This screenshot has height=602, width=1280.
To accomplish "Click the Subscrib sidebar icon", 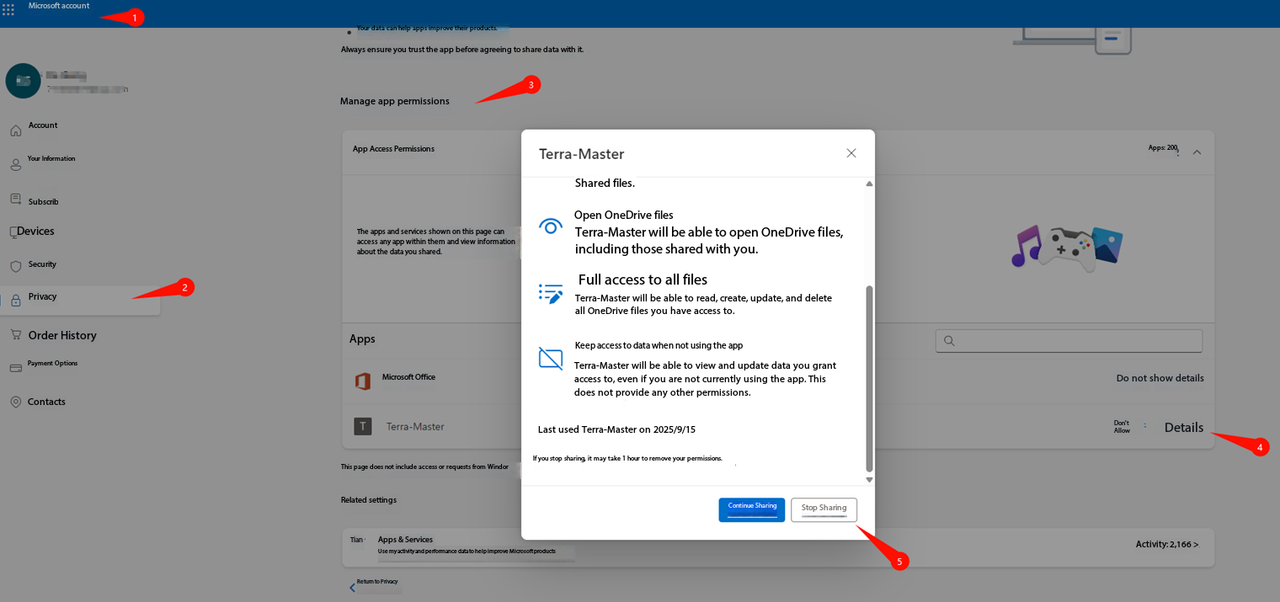I will 16,200.
